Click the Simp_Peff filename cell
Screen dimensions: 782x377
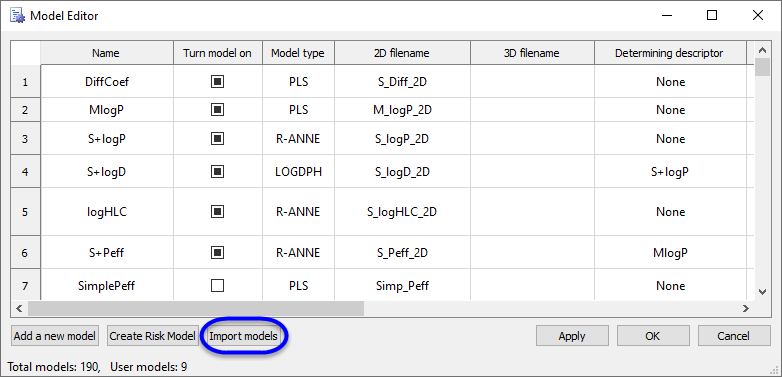click(402, 286)
